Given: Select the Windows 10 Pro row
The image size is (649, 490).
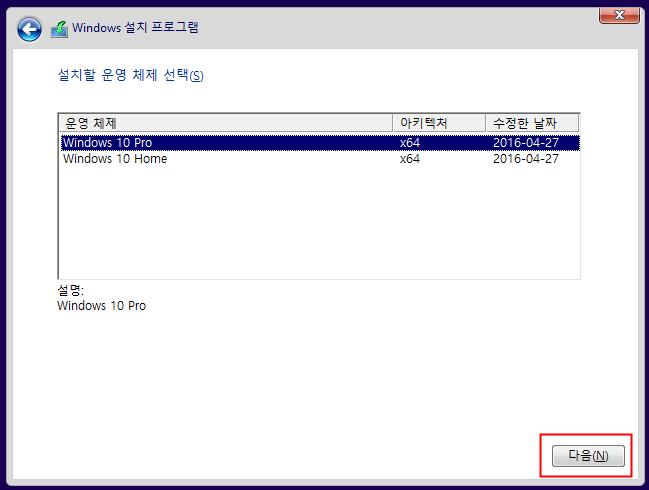Looking at the screenshot, I should point(320,143).
